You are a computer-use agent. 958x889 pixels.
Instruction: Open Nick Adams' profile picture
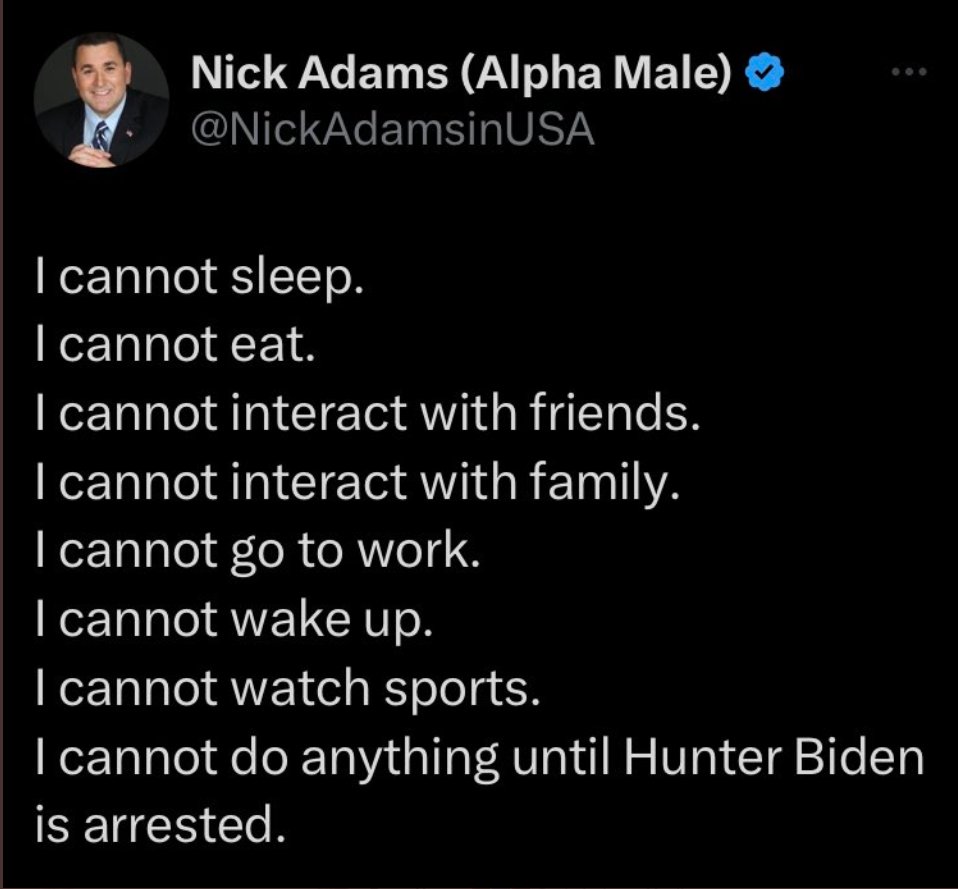(x=101, y=101)
